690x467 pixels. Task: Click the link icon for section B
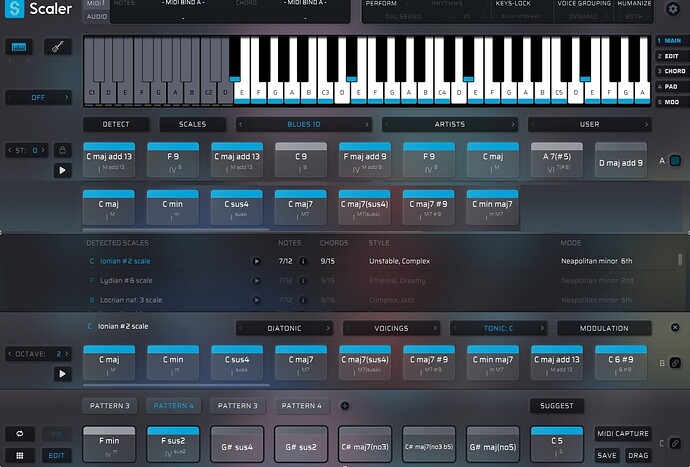tap(675, 363)
